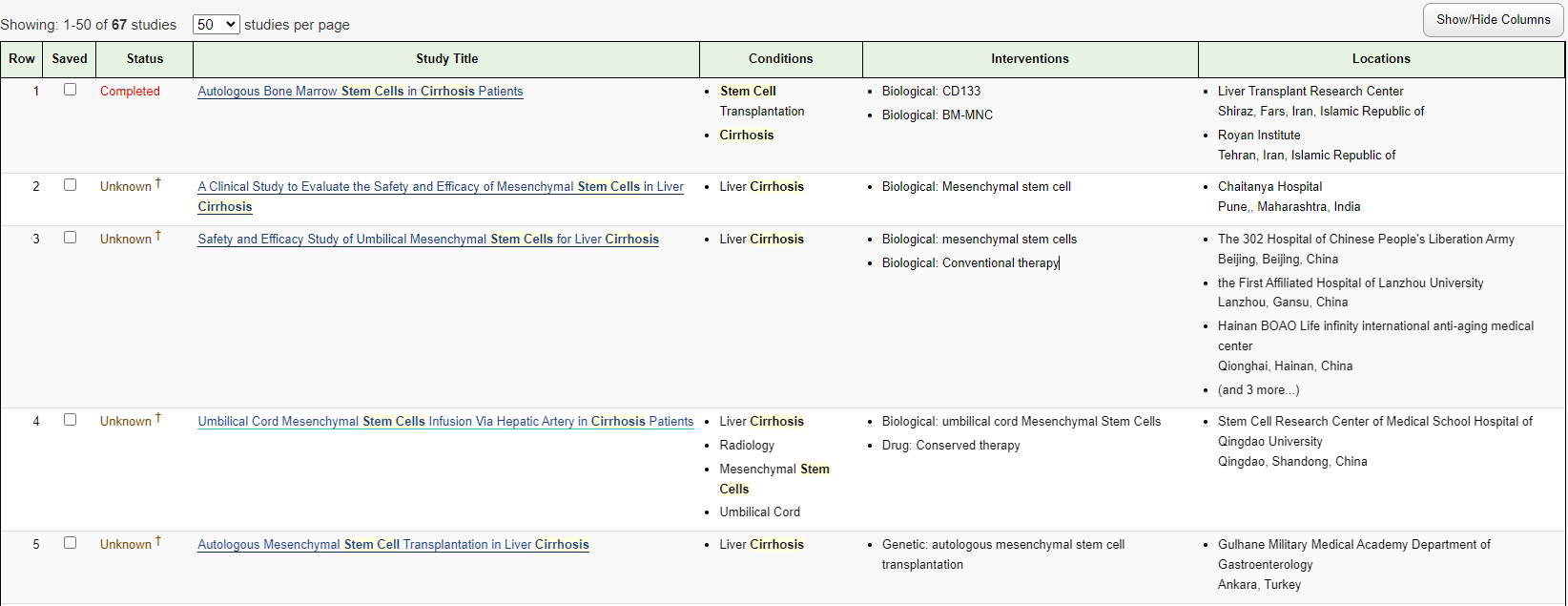Open the Hepatic Artery infusion study link
This screenshot has height=606, width=1568.
(x=445, y=422)
